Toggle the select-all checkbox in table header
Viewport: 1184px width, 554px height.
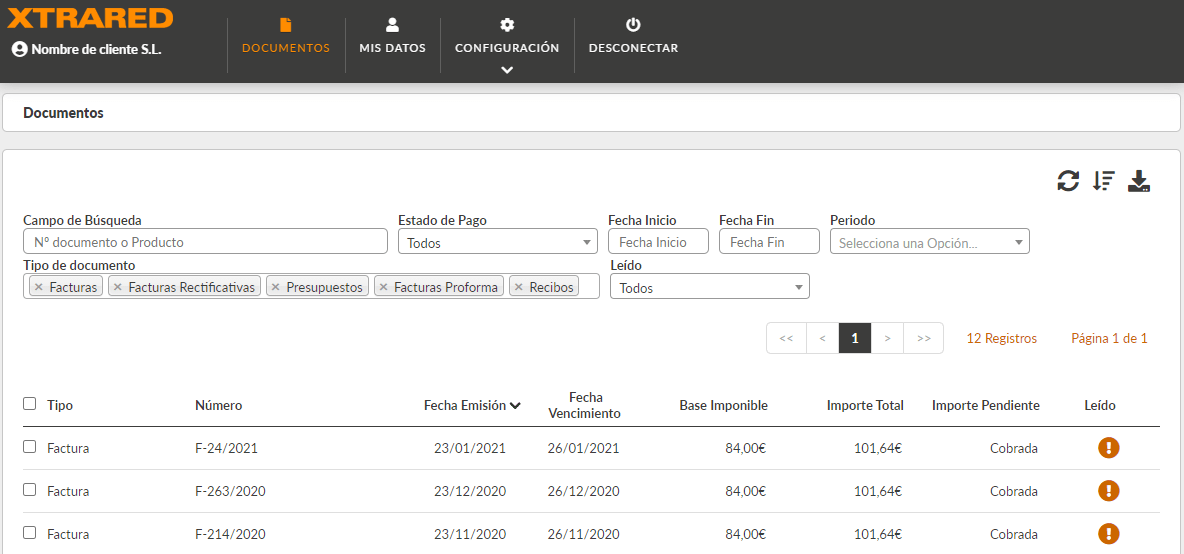coord(29,404)
